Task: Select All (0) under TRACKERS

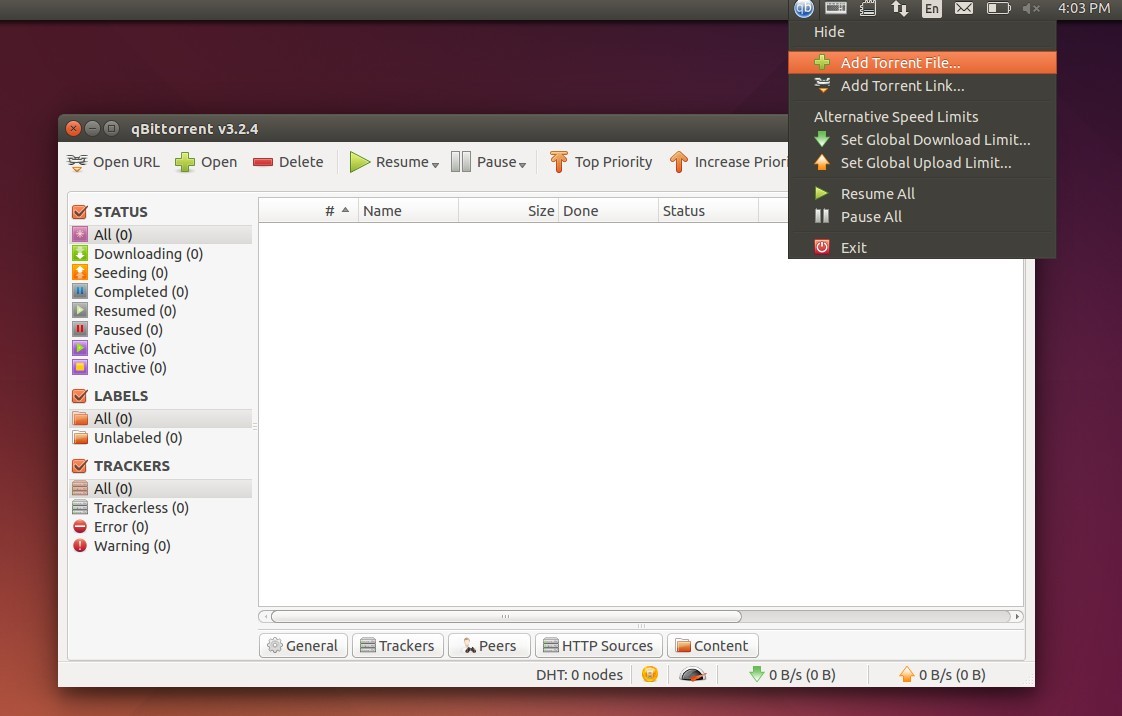Action: [x=161, y=489]
